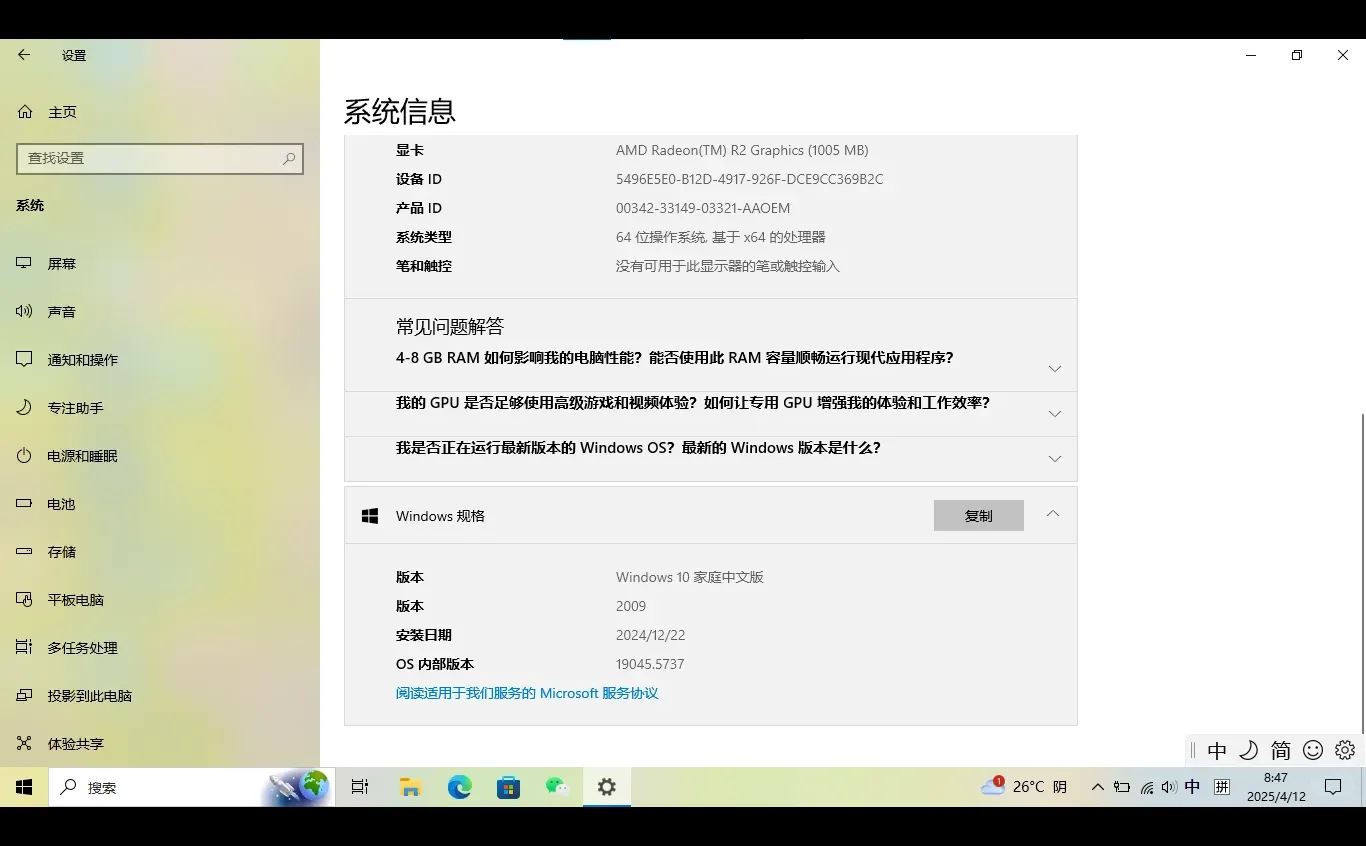Open the IME settings gear icon
Image resolution: width=1366 pixels, height=846 pixels.
pyautogui.click(x=1344, y=749)
